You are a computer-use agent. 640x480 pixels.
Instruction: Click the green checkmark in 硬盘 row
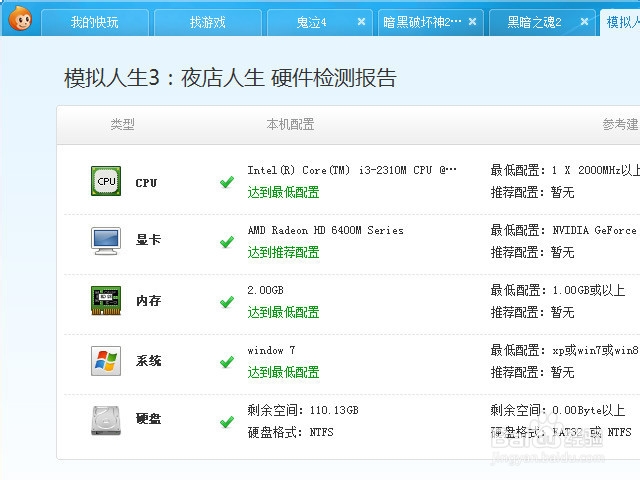[227, 422]
